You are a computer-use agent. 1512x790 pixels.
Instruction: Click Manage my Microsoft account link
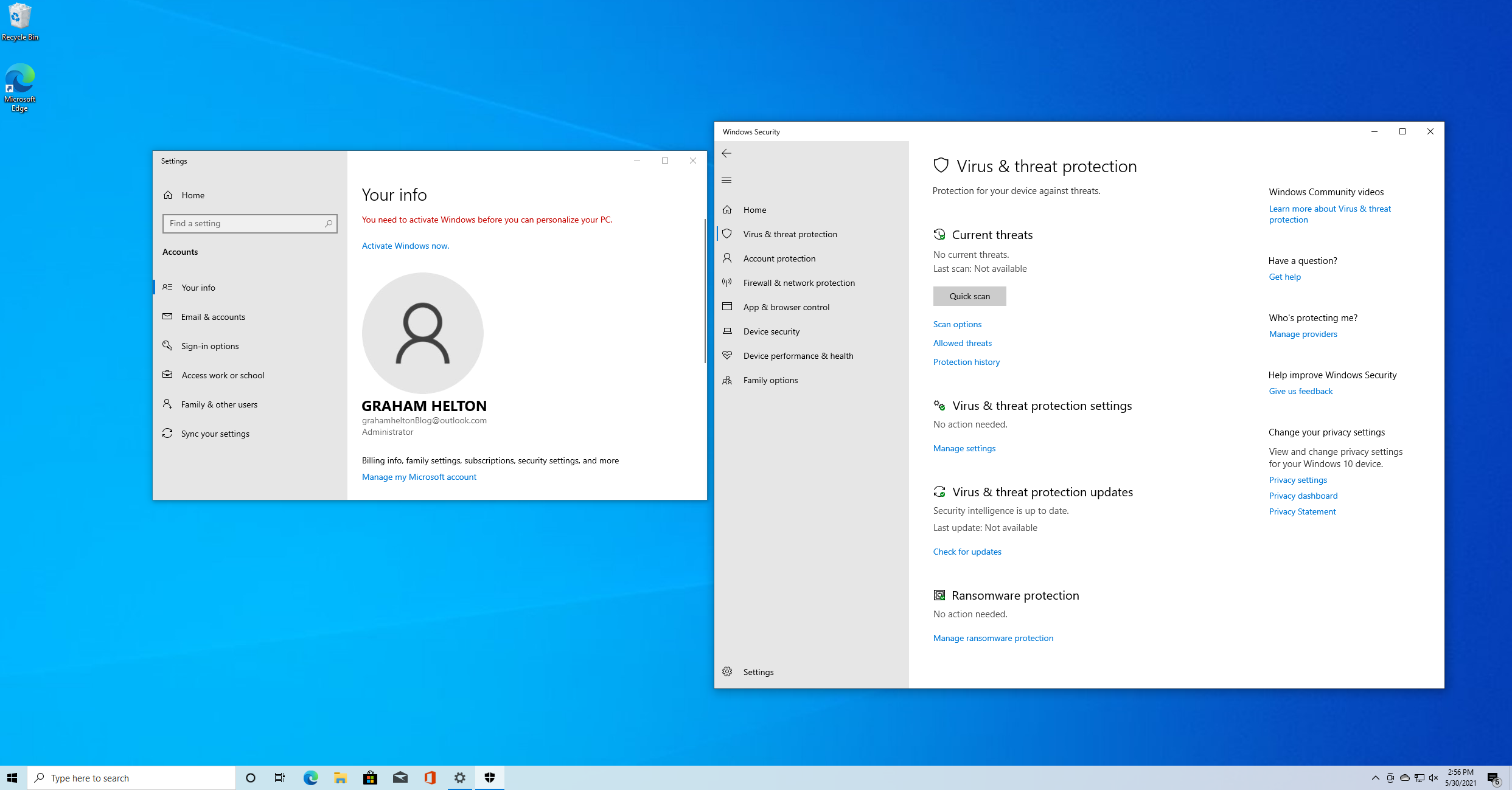point(419,477)
